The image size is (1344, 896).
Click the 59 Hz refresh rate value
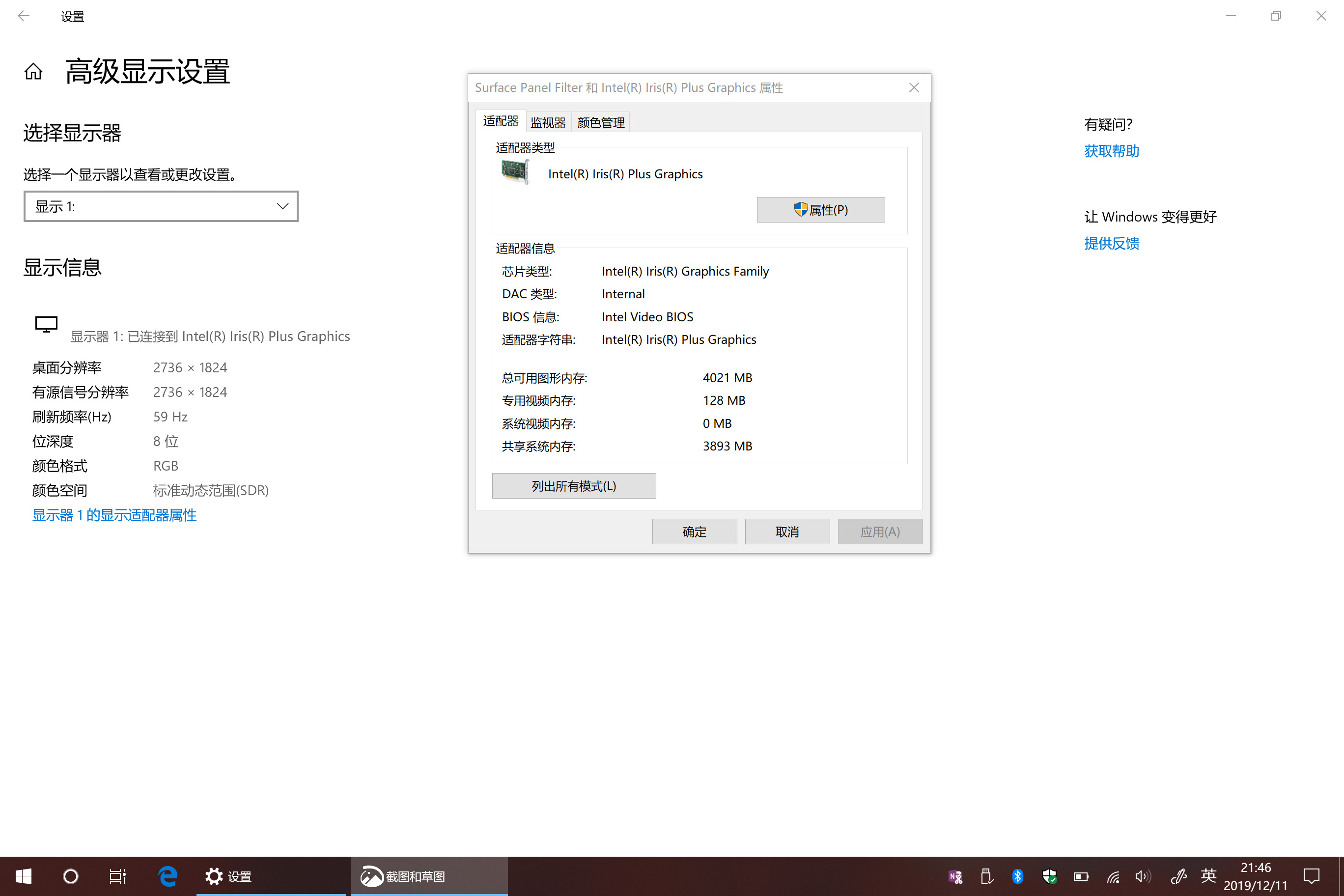pos(170,417)
